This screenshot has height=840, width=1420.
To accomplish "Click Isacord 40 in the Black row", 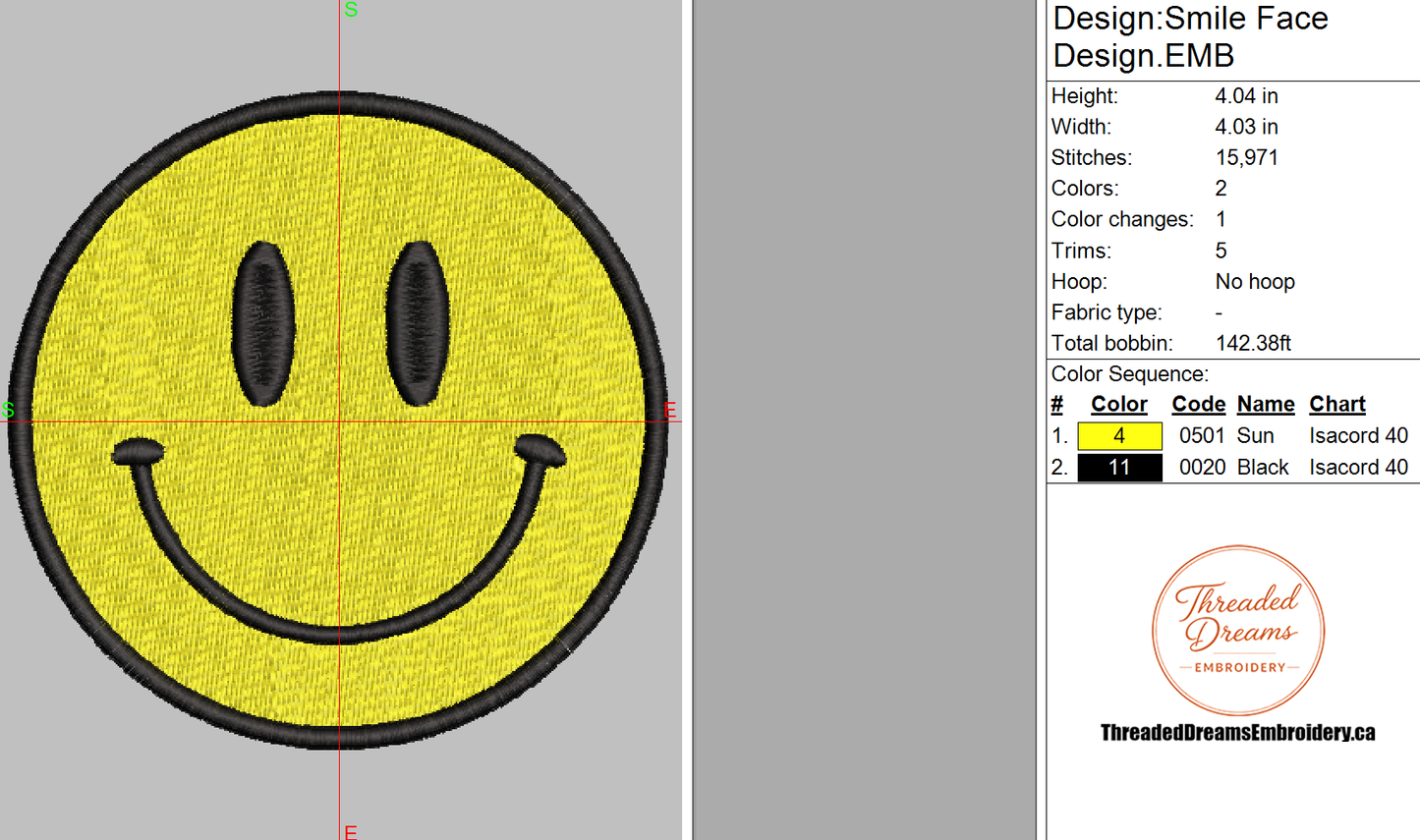I will point(1358,467).
